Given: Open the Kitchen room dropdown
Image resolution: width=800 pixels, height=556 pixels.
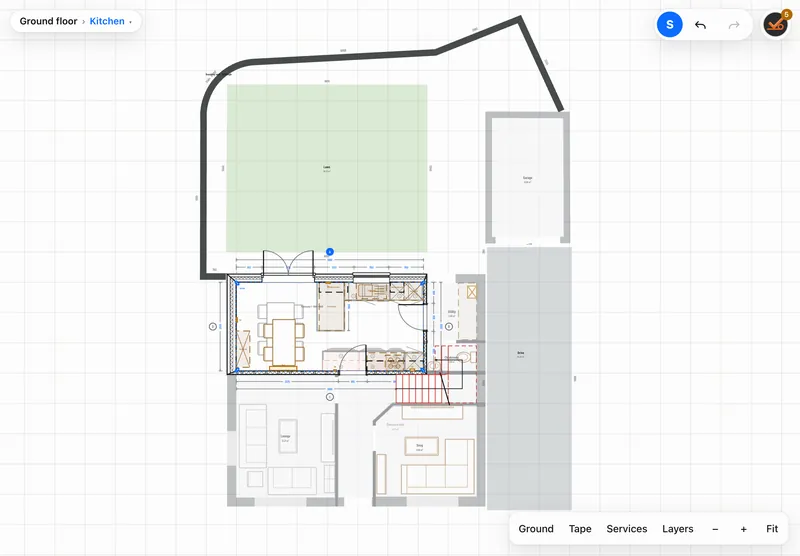Looking at the screenshot, I should (111, 21).
